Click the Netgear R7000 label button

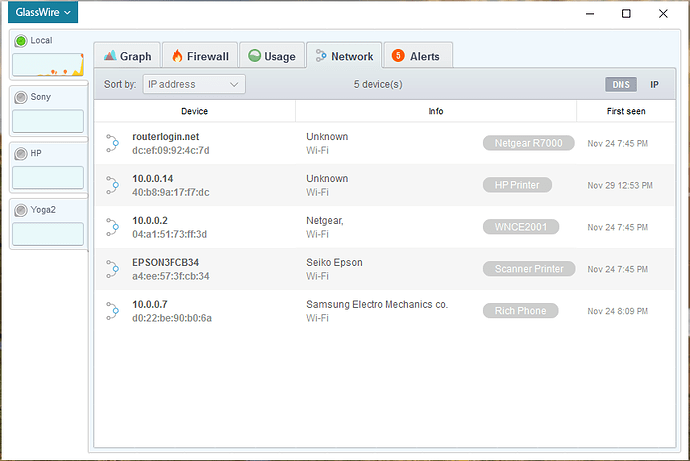(528, 143)
